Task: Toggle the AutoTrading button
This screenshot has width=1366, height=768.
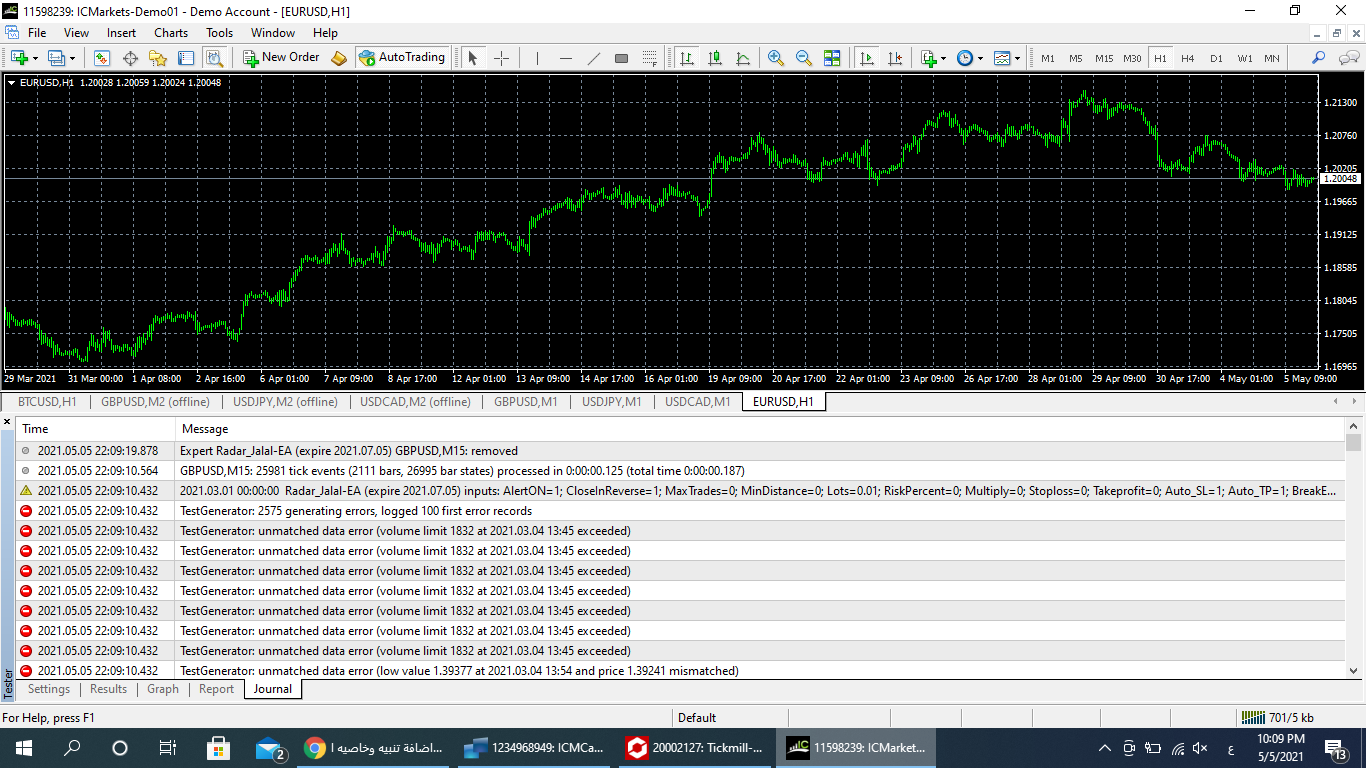Action: click(x=402, y=58)
